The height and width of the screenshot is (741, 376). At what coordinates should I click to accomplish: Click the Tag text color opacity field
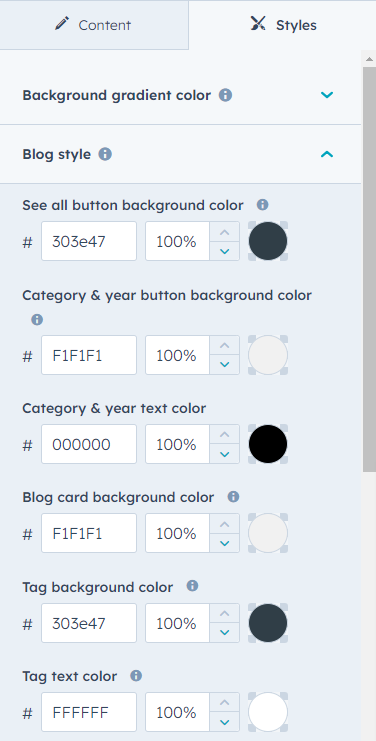click(178, 712)
